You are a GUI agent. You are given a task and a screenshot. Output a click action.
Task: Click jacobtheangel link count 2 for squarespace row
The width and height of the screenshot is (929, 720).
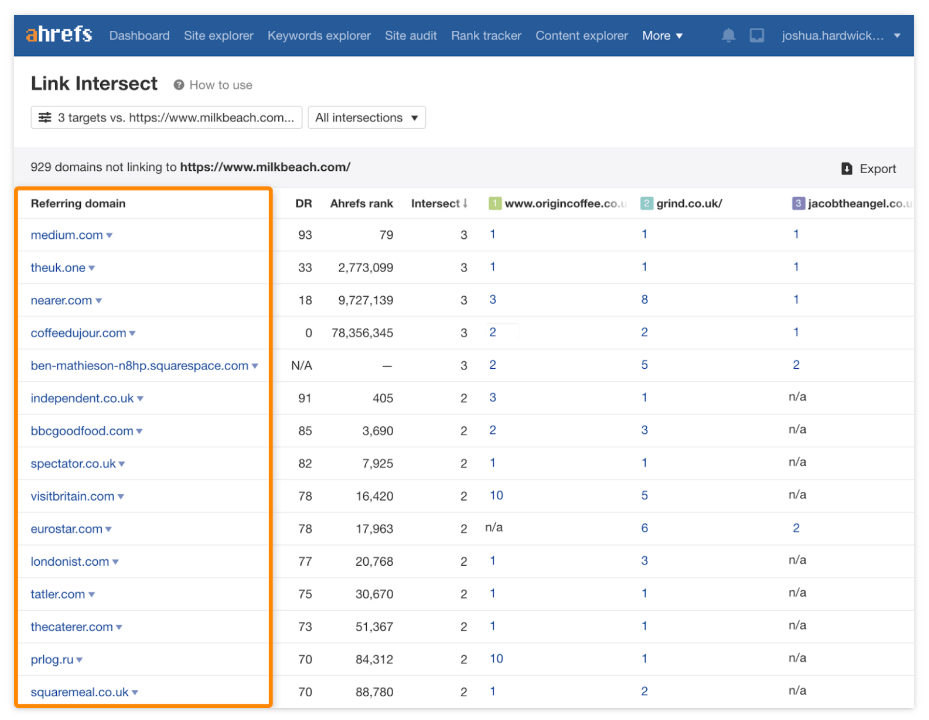(x=796, y=364)
